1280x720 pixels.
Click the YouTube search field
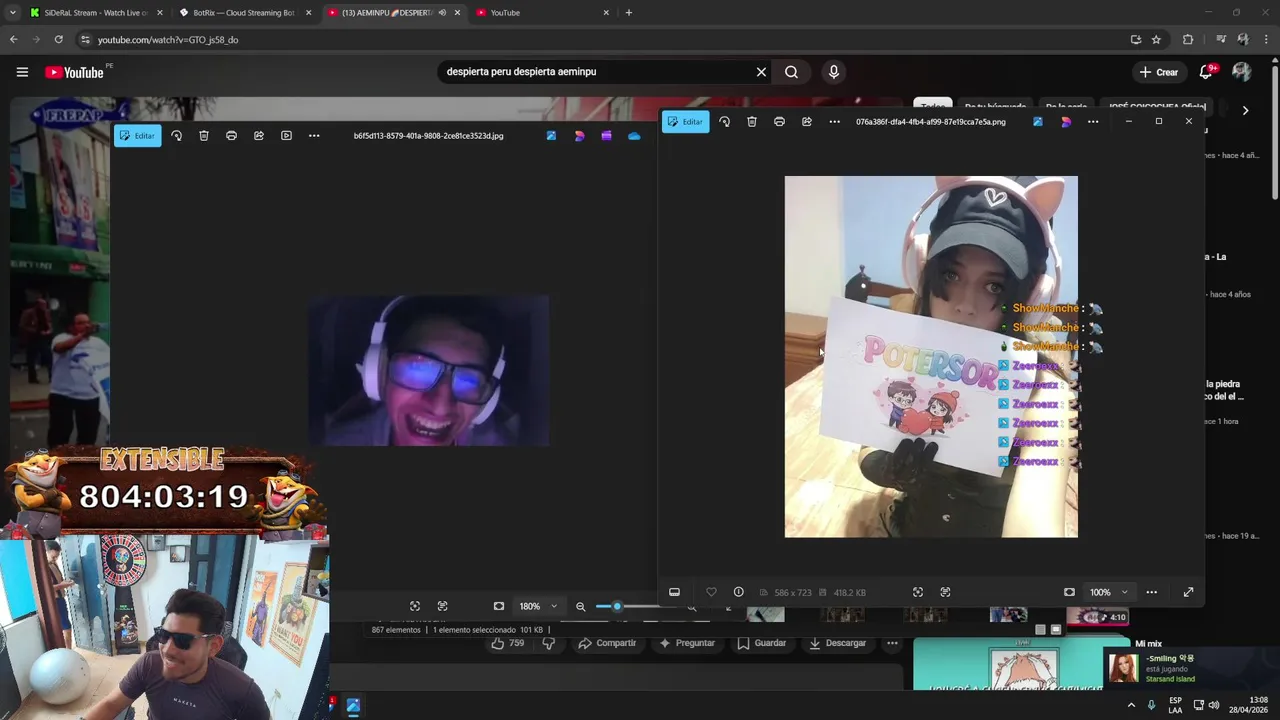(595, 72)
